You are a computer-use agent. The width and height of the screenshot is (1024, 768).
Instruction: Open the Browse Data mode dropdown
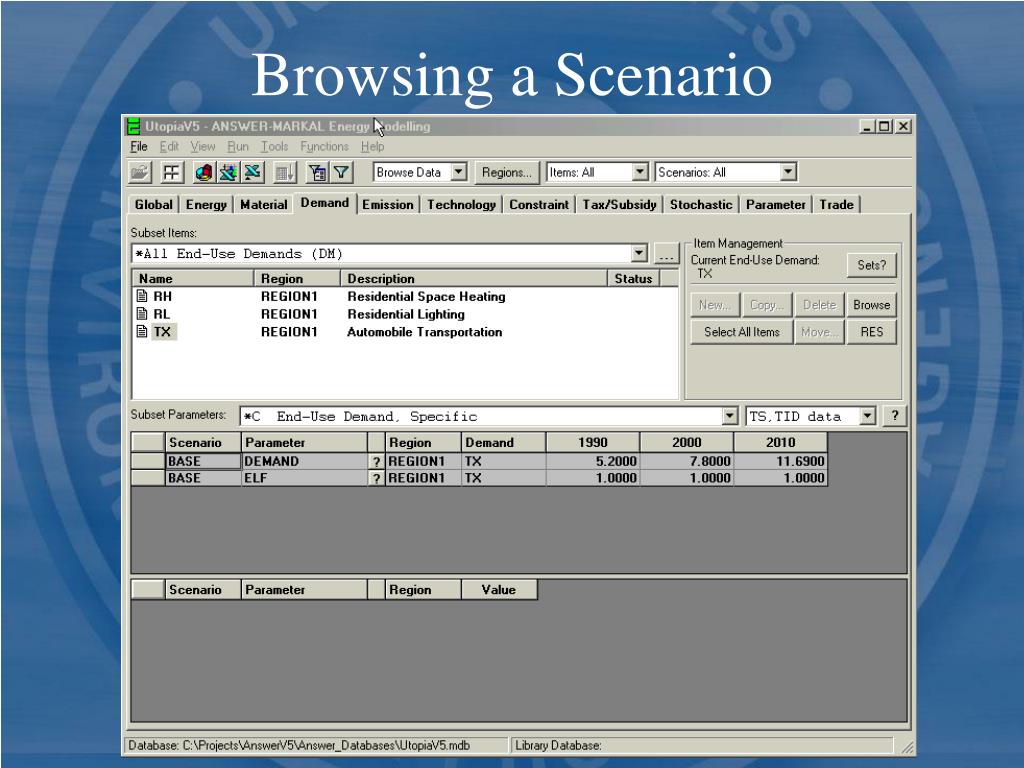pyautogui.click(x=459, y=172)
